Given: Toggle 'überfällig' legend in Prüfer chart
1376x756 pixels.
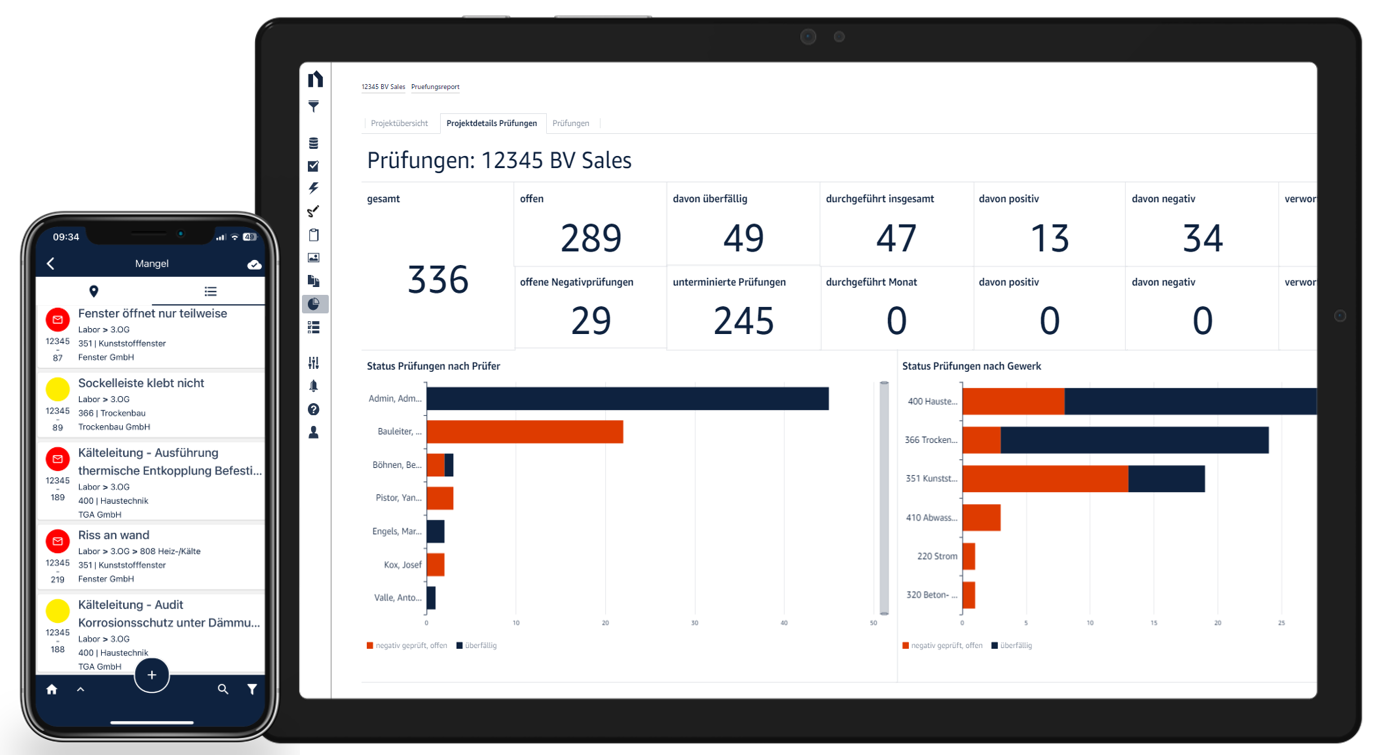Looking at the screenshot, I should point(477,646).
